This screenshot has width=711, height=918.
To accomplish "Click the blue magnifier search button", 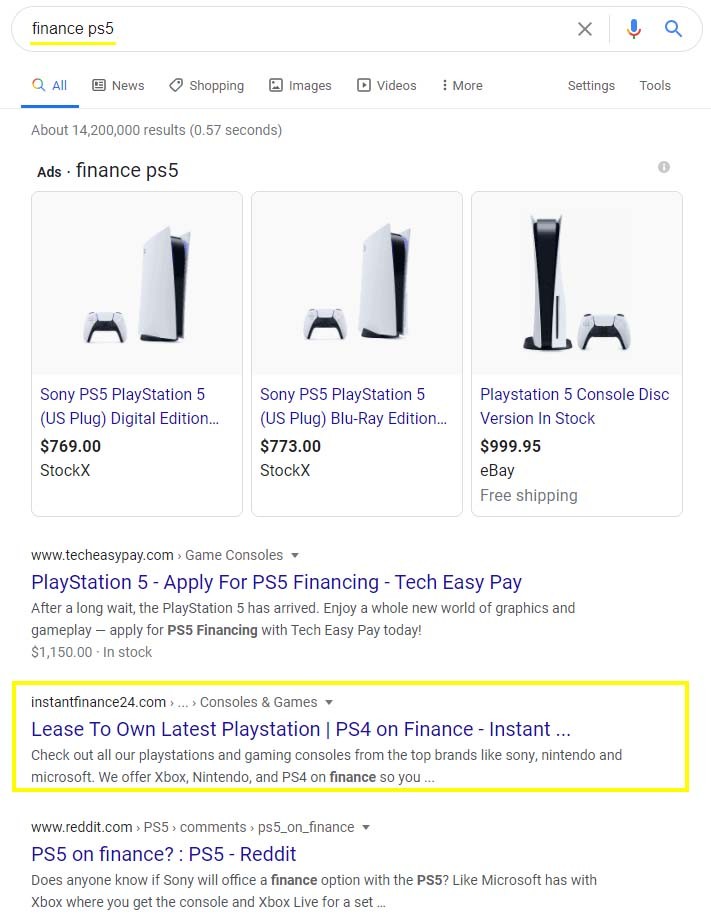I will [673, 29].
